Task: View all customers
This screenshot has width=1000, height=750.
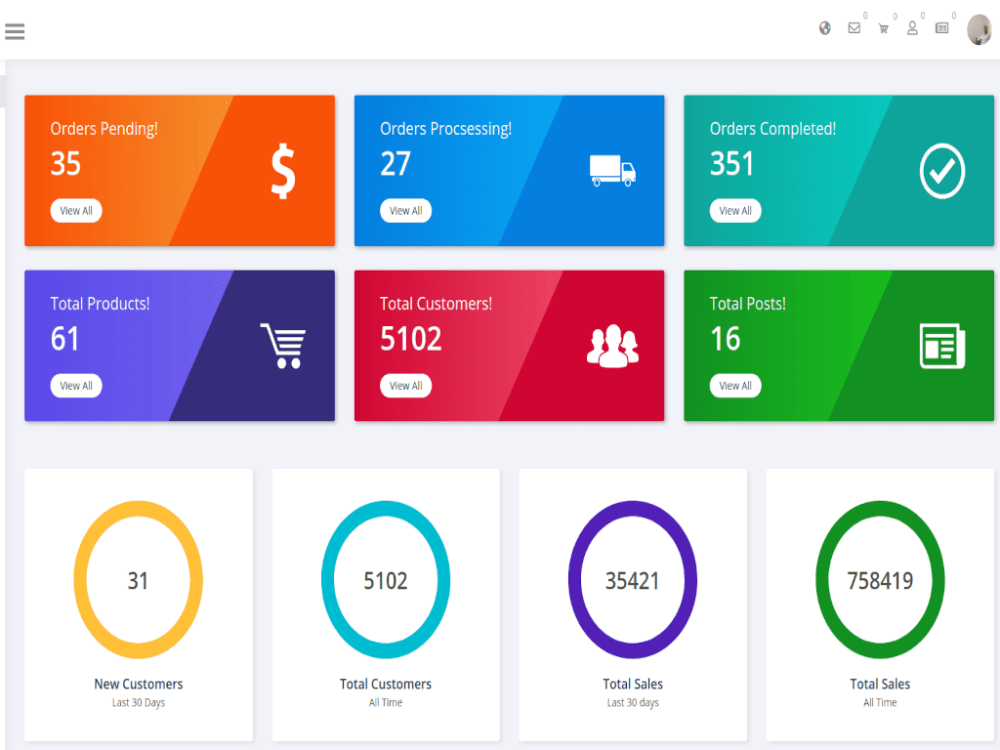Action: tap(406, 386)
